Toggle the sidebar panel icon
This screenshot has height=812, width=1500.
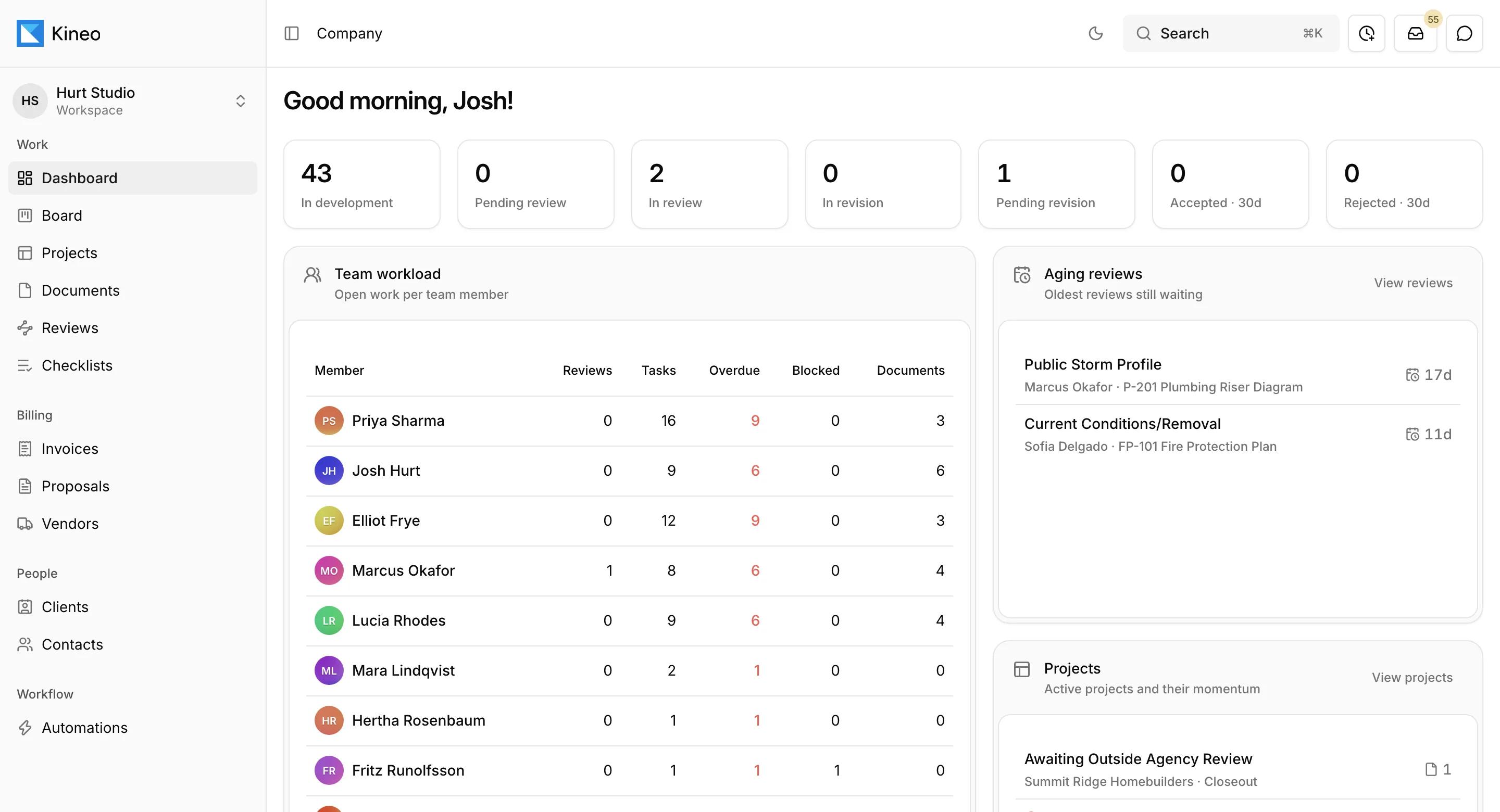point(291,33)
